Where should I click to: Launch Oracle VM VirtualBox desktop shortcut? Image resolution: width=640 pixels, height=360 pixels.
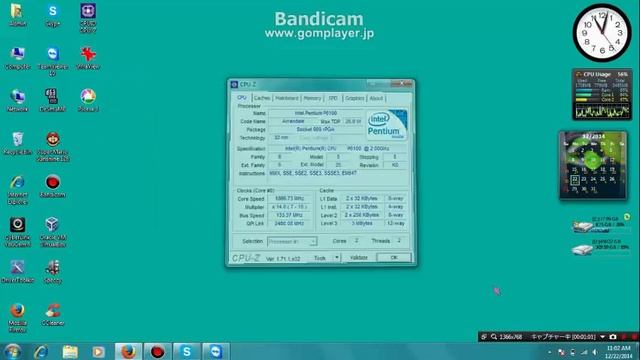tap(53, 232)
